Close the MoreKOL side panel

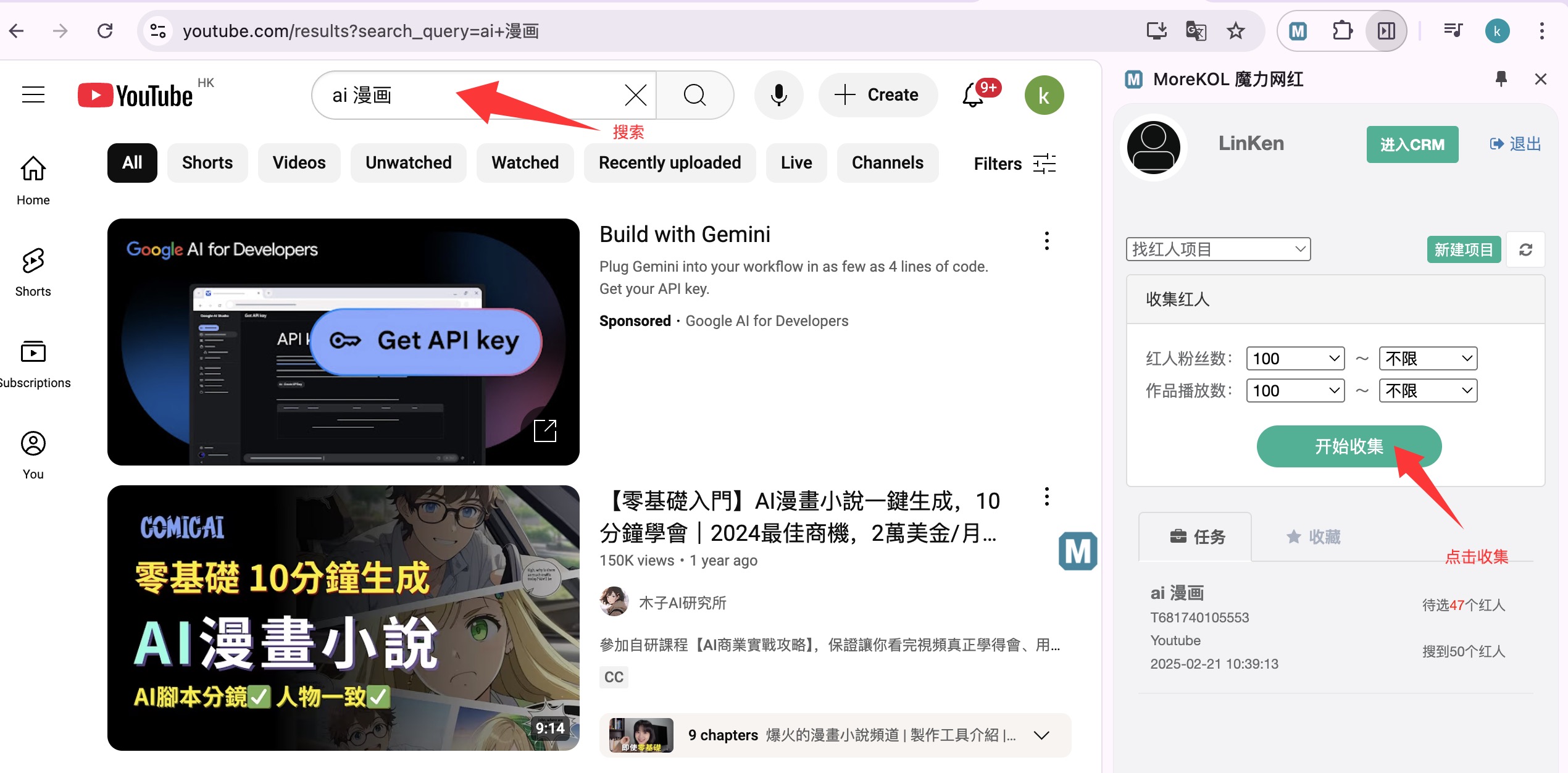click(x=1540, y=79)
